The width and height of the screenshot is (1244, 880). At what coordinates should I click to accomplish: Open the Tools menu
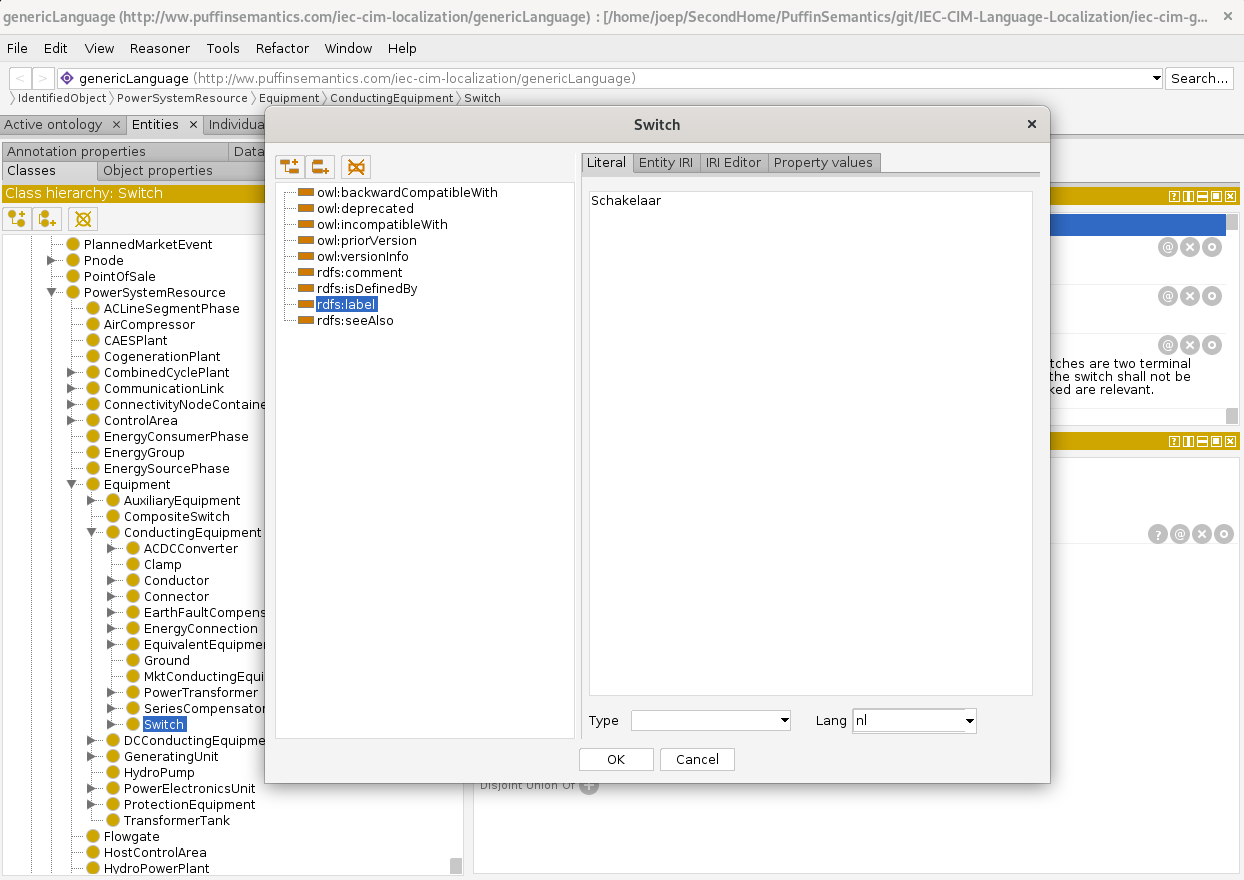tap(223, 48)
